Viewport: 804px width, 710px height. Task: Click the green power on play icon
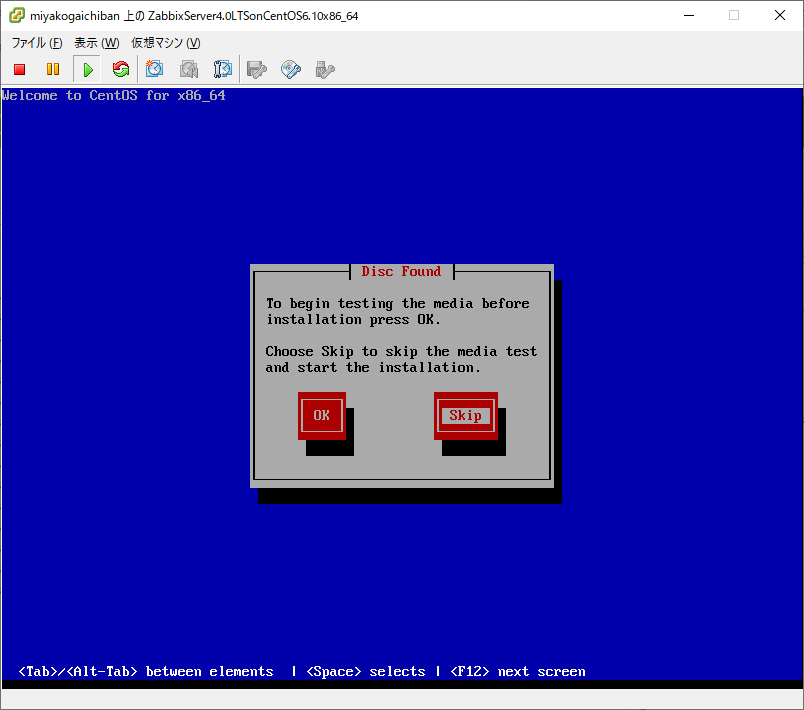pos(88,69)
